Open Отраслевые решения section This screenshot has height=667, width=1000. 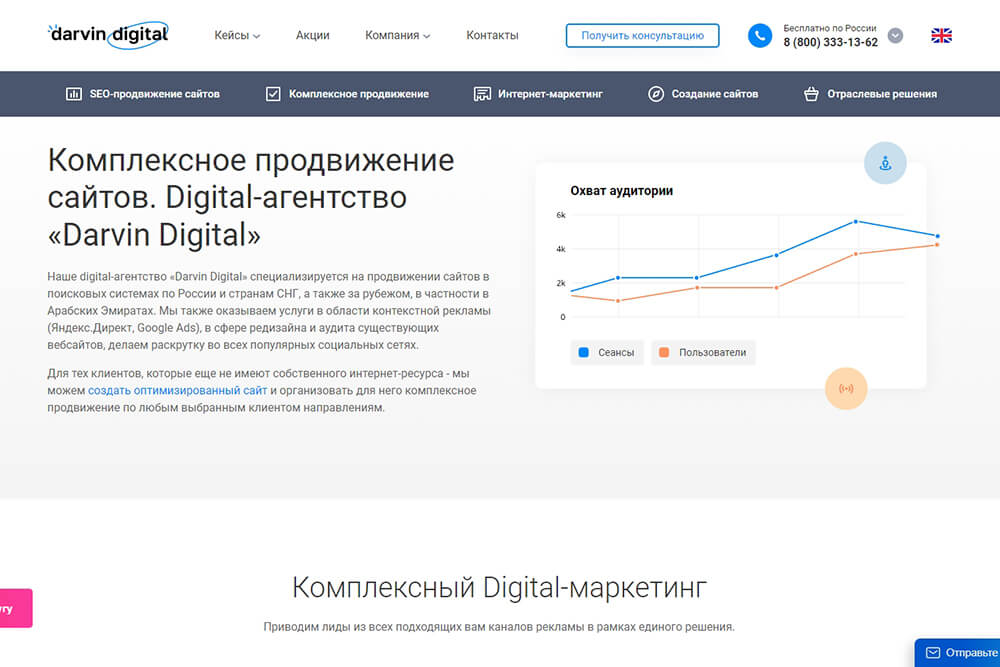[x=870, y=94]
